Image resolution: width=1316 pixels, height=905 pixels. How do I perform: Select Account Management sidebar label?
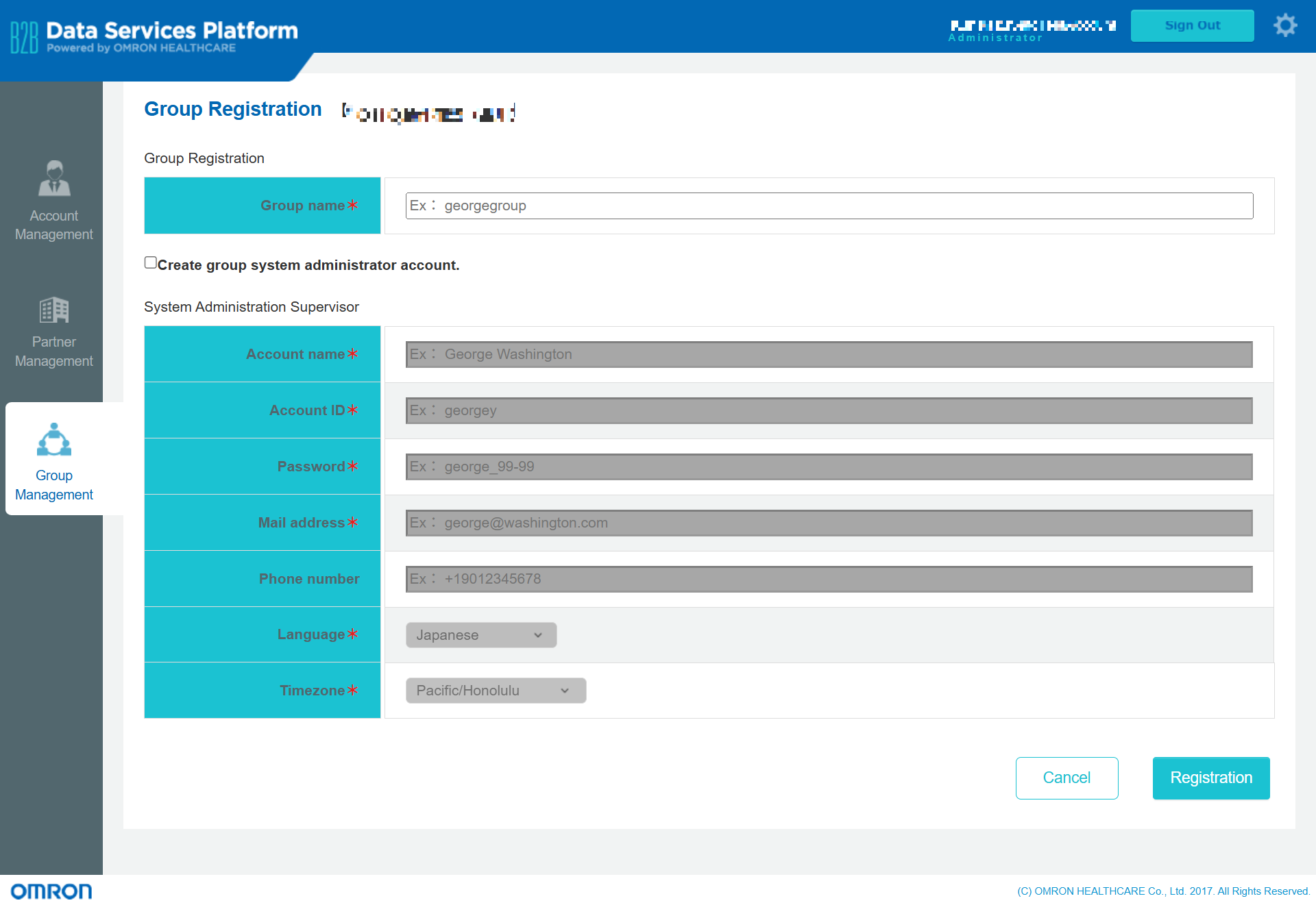click(x=54, y=225)
